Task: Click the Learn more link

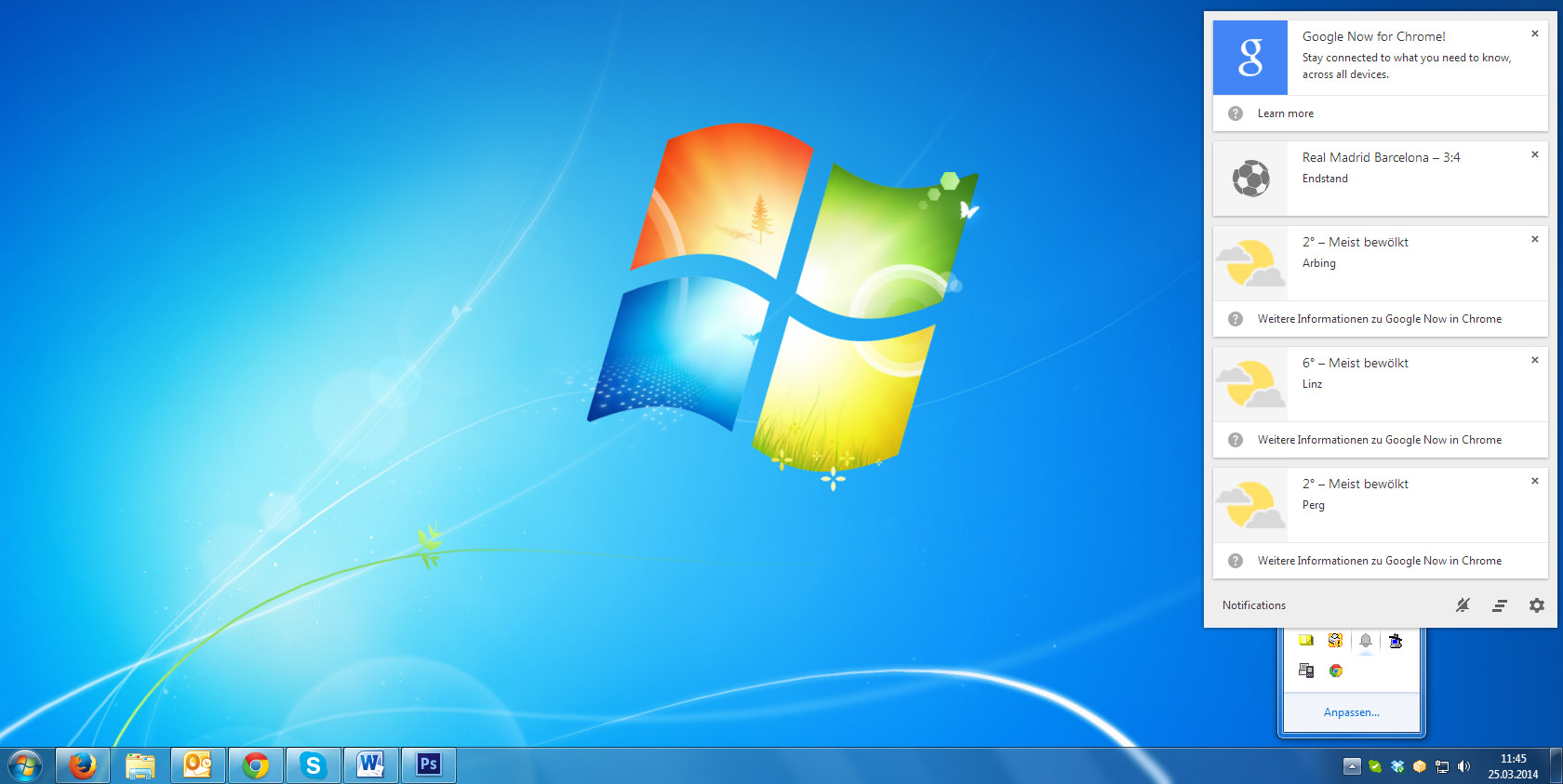Action: click(x=1286, y=113)
